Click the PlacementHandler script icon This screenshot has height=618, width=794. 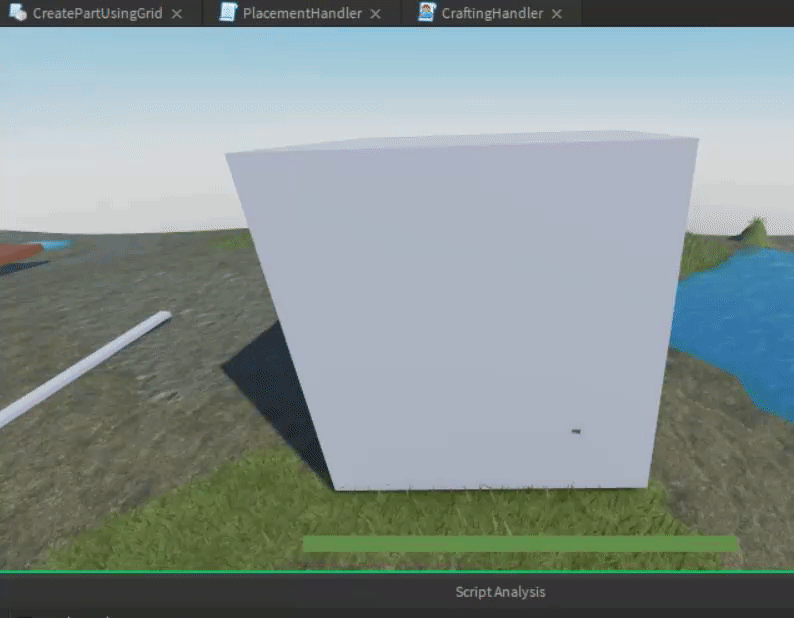pyautogui.click(x=228, y=12)
